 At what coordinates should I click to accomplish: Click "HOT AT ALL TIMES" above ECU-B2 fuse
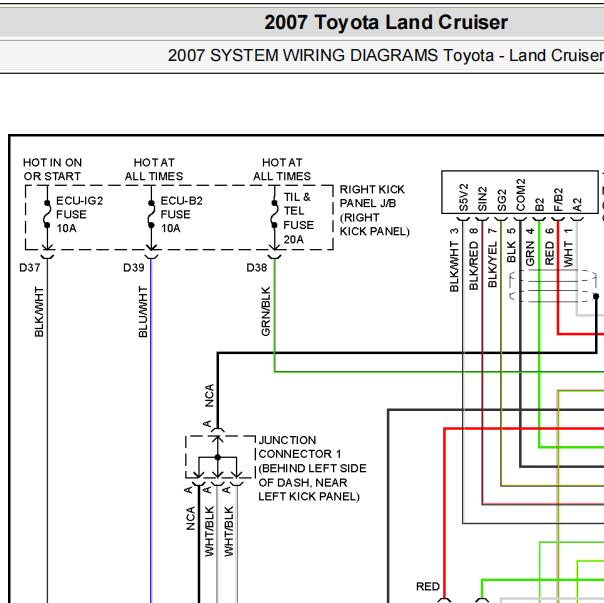pos(154,169)
